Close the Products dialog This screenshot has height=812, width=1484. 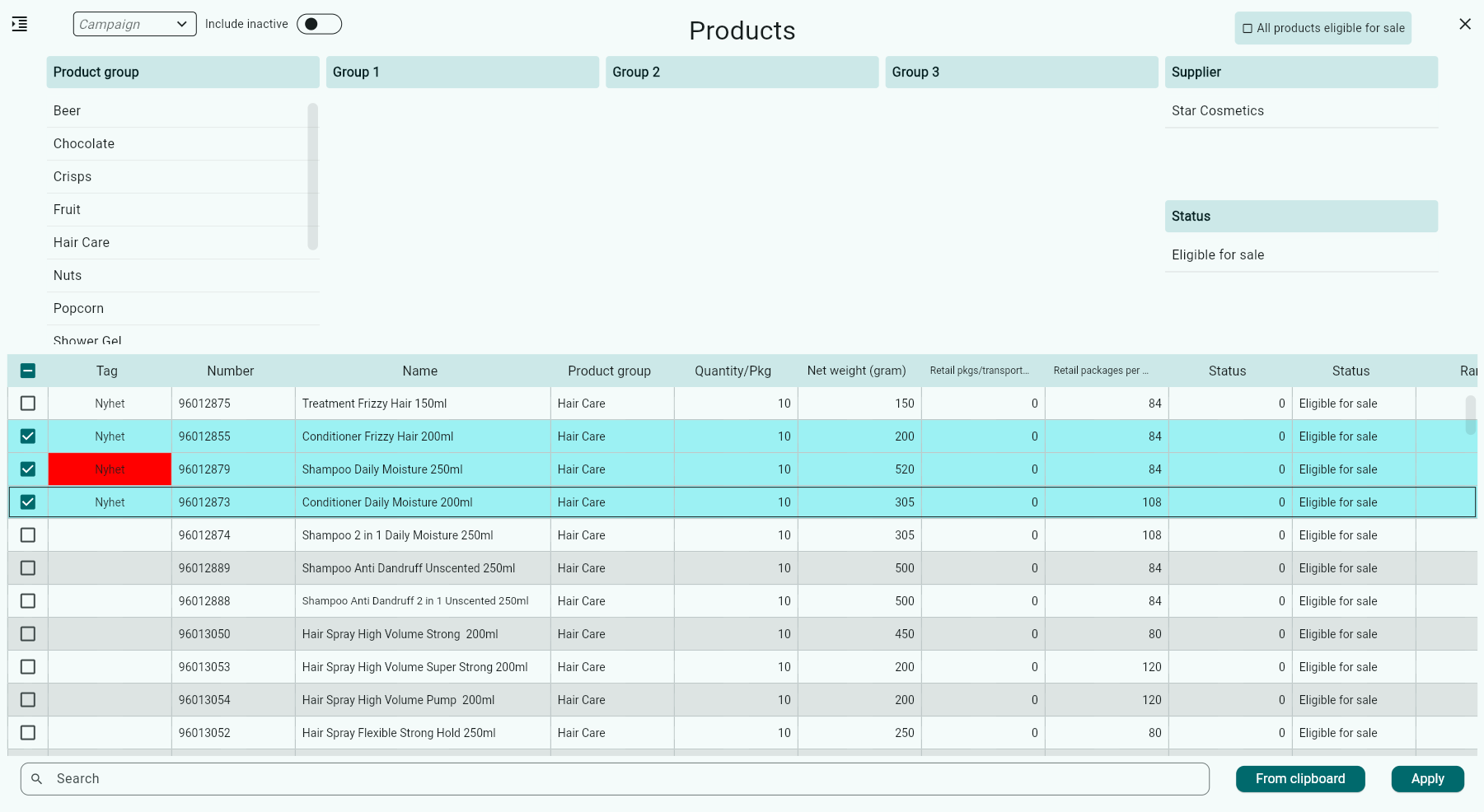point(1464,24)
